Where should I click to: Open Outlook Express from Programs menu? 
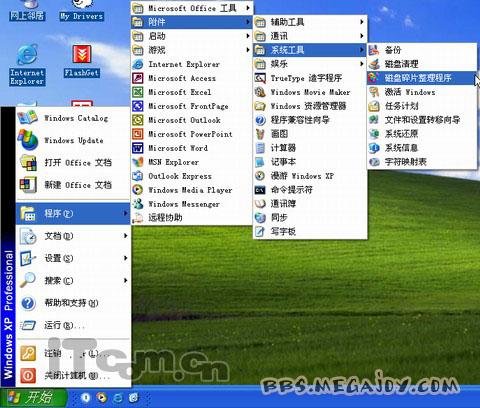point(192,176)
